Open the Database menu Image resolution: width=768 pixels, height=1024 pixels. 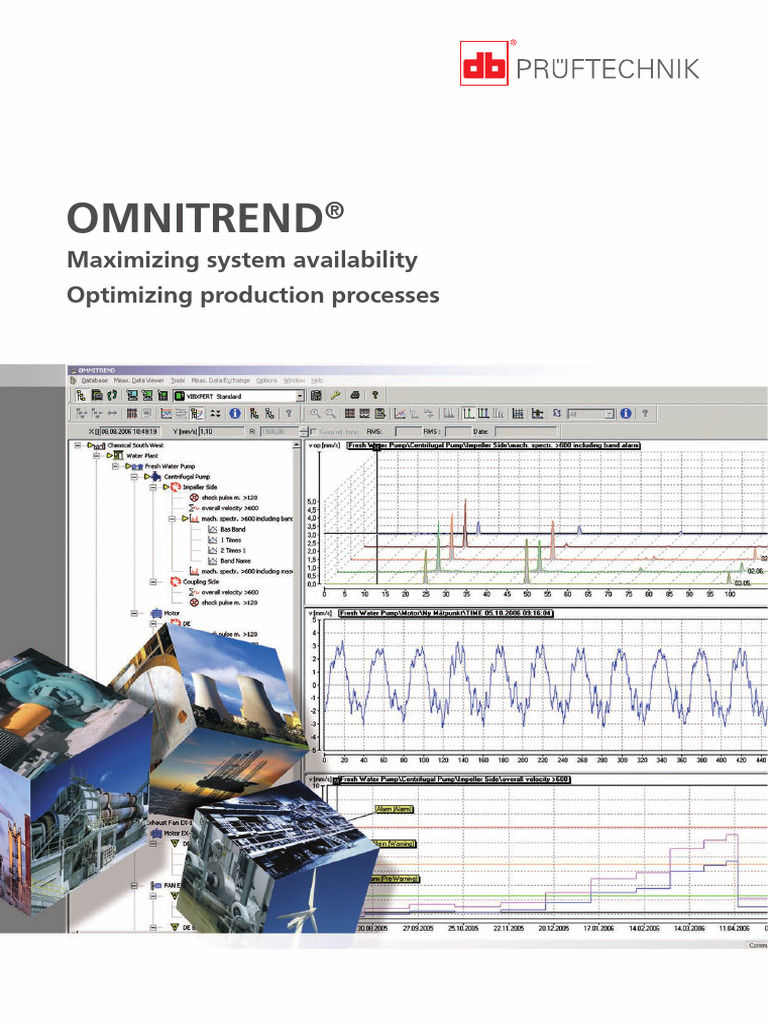95,380
